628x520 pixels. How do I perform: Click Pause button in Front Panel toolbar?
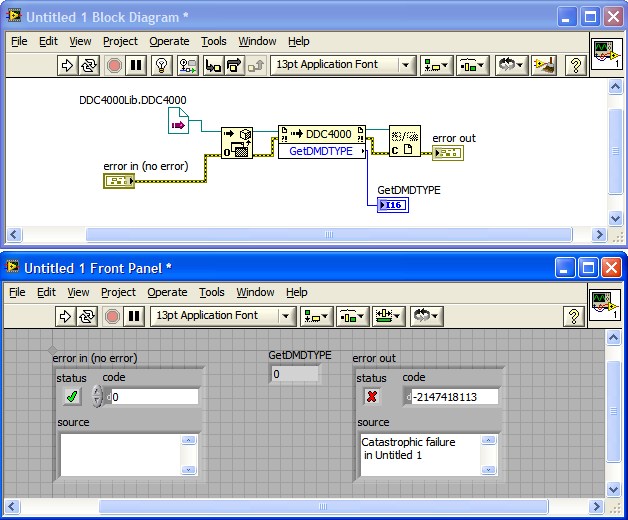tap(134, 316)
